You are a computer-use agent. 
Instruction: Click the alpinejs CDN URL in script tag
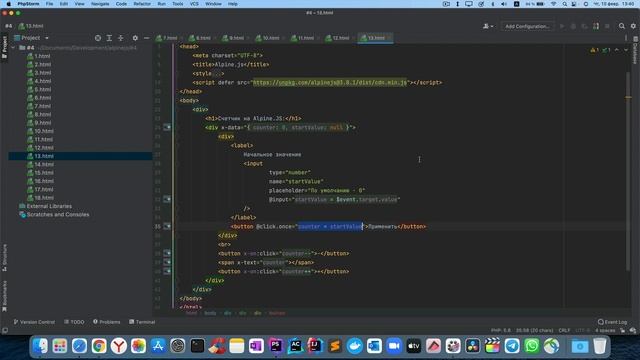tap(330, 82)
